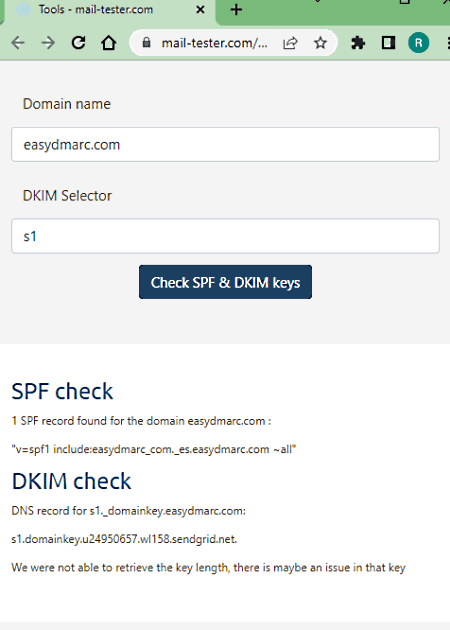Click the v=spf1 record text
The image size is (450, 630).
click(154, 449)
